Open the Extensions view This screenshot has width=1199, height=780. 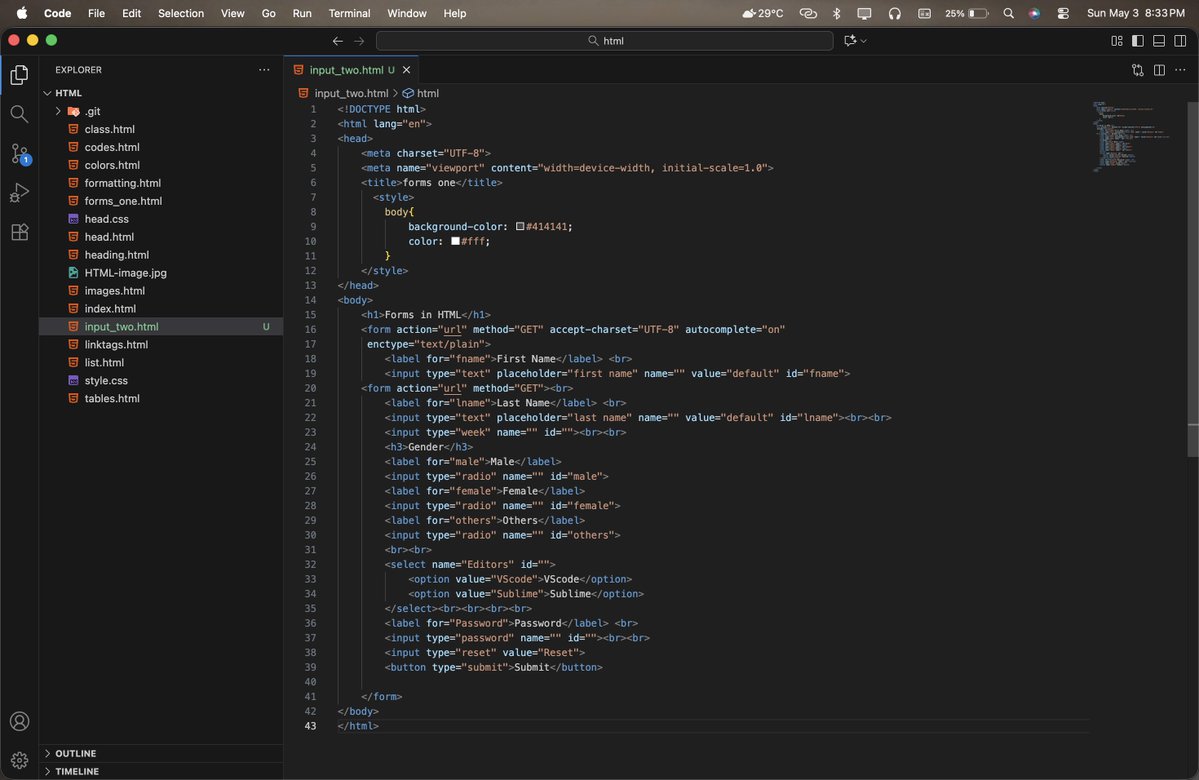point(19,232)
